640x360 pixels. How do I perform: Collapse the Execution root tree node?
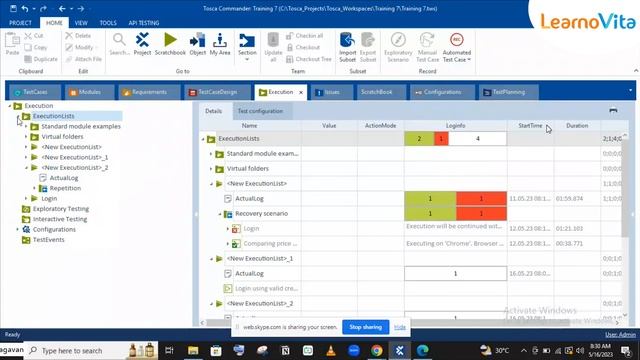pyautogui.click(x=10, y=106)
